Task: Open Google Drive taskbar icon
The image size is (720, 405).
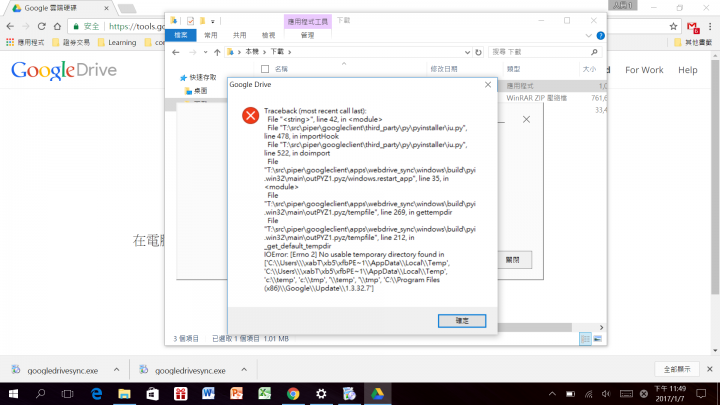Action: 377,394
